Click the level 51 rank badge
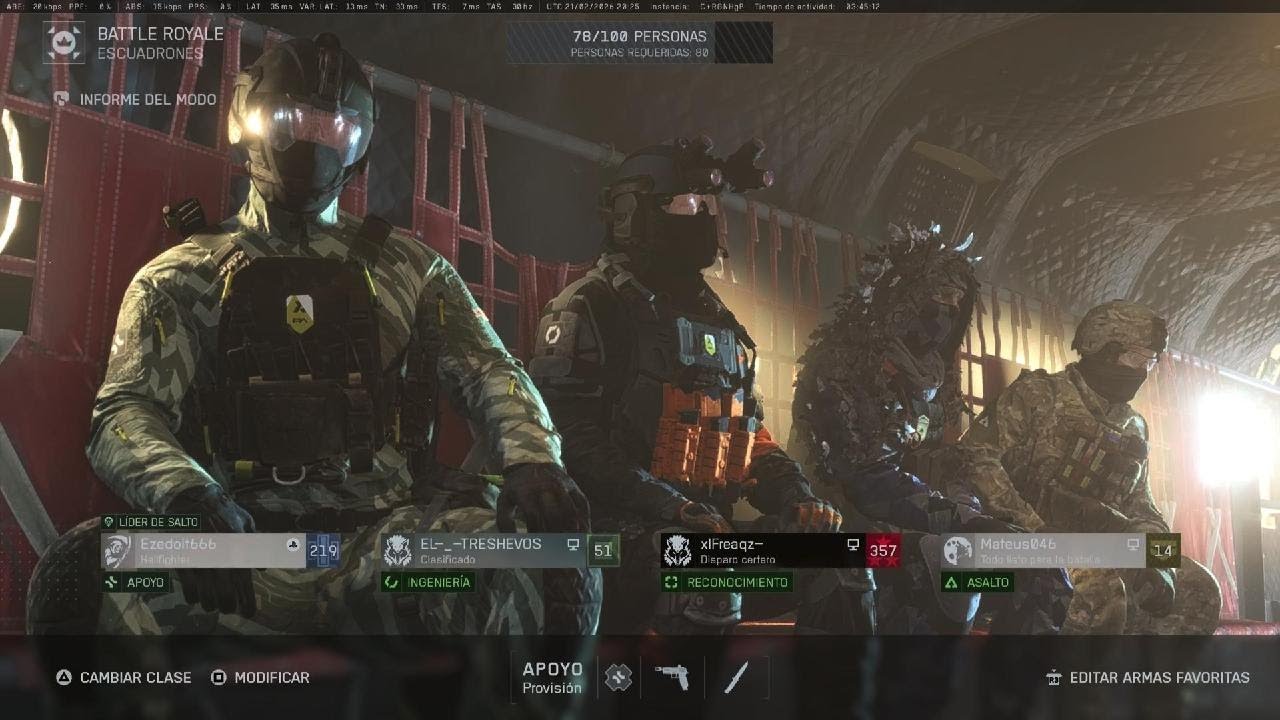 click(603, 550)
